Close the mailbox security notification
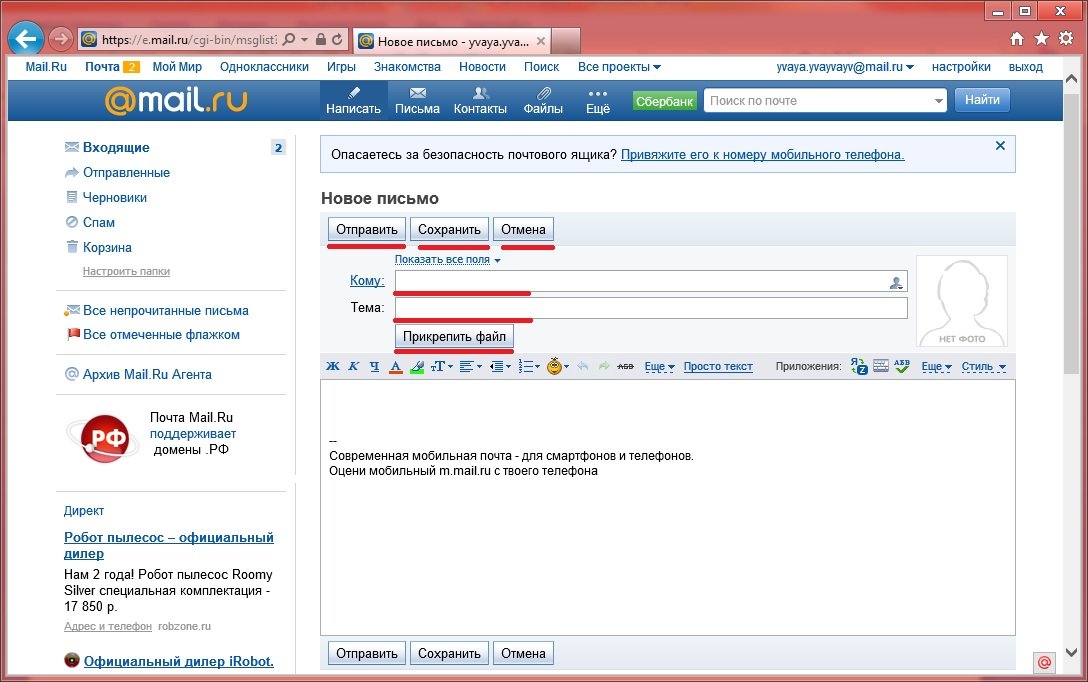The width and height of the screenshot is (1088, 682). [x=1000, y=146]
